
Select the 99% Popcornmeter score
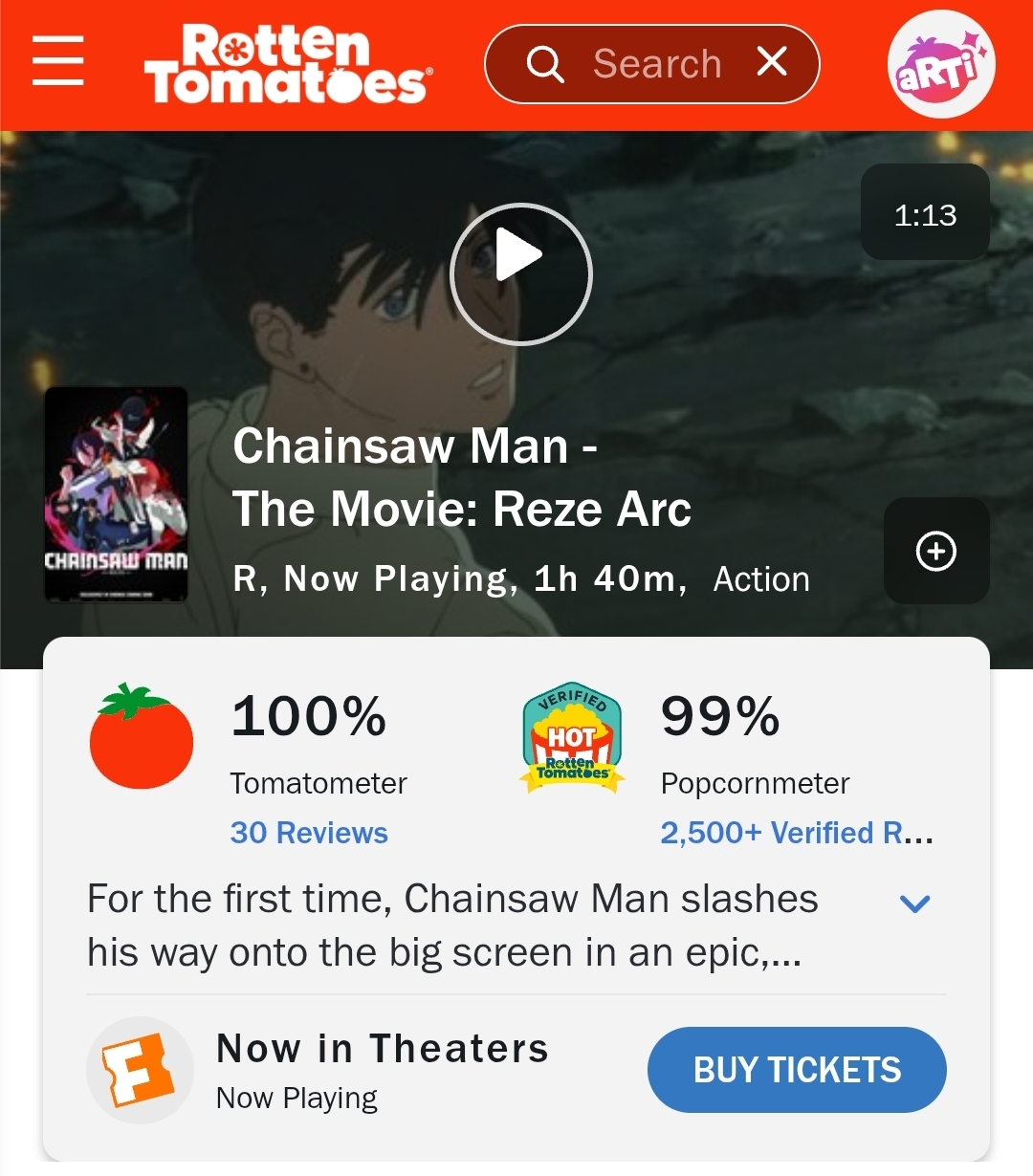pos(720,716)
